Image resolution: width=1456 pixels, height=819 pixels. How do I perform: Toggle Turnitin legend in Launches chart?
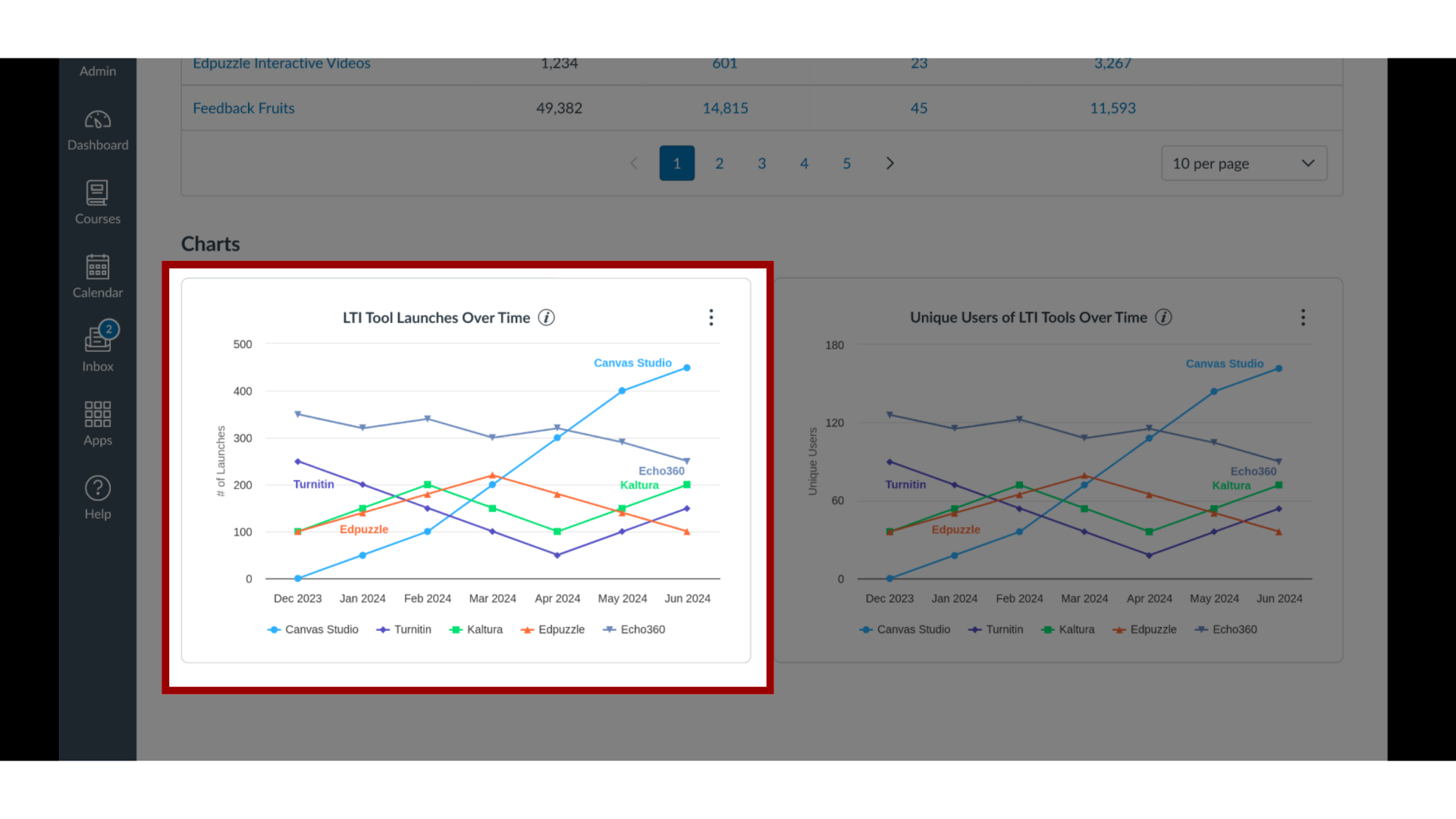tap(404, 629)
